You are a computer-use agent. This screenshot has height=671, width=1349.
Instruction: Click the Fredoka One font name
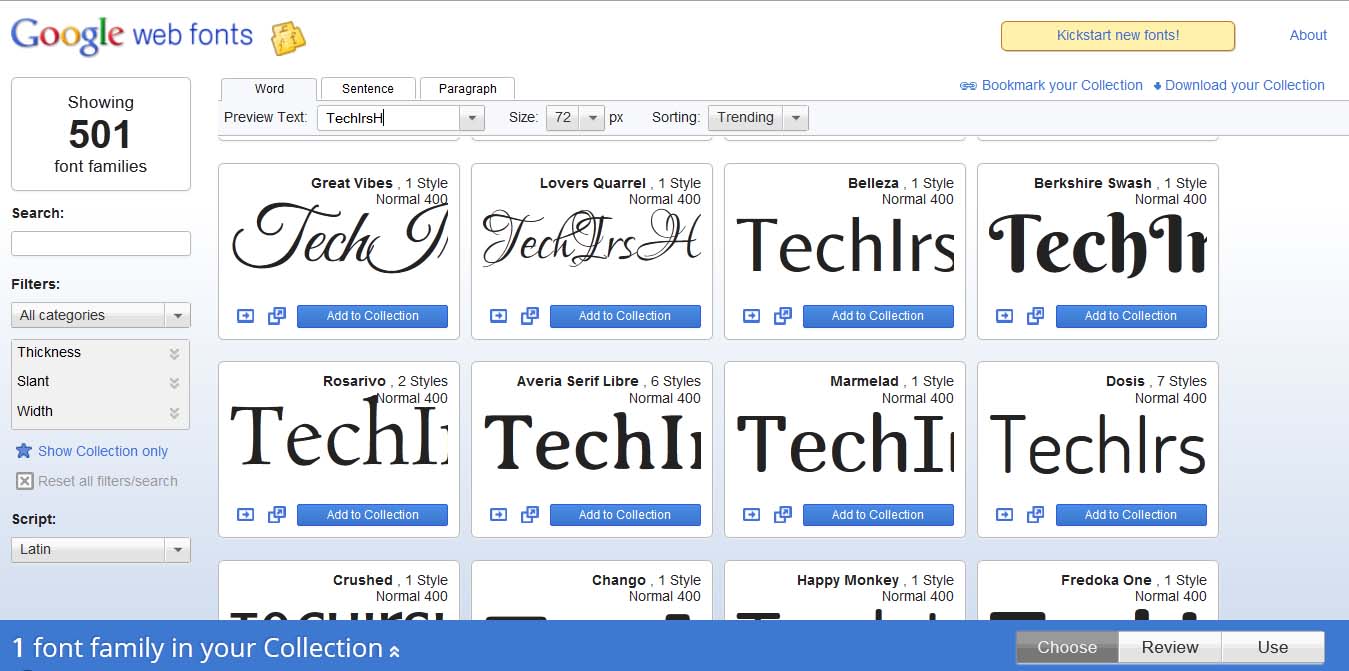pos(1106,580)
